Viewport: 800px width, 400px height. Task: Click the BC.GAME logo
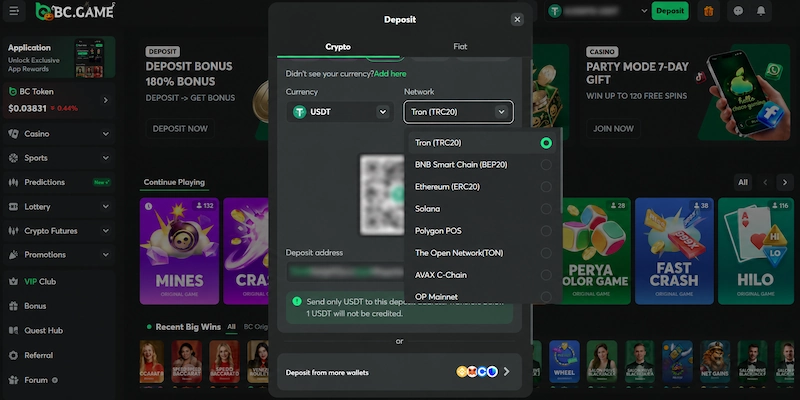coord(75,11)
